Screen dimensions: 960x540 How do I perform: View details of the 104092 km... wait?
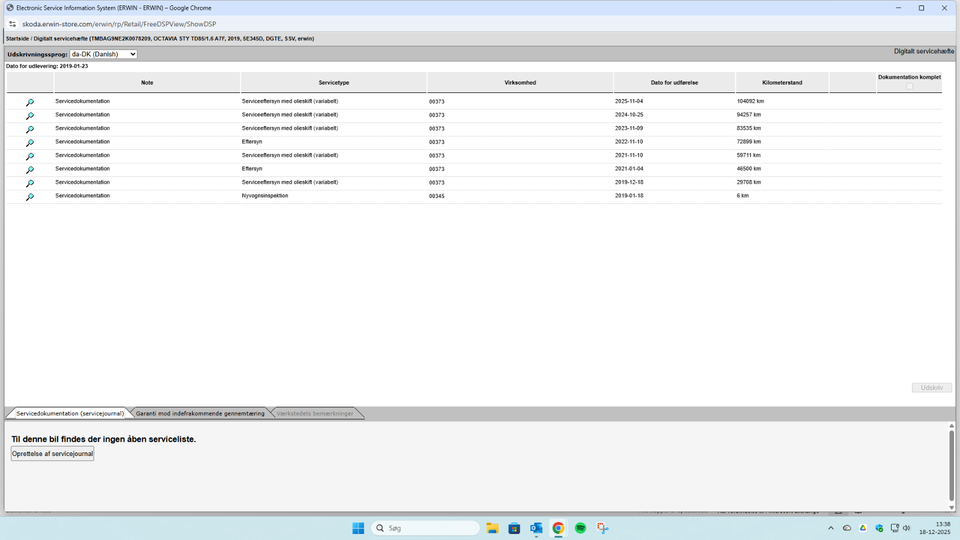click(x=30, y=102)
